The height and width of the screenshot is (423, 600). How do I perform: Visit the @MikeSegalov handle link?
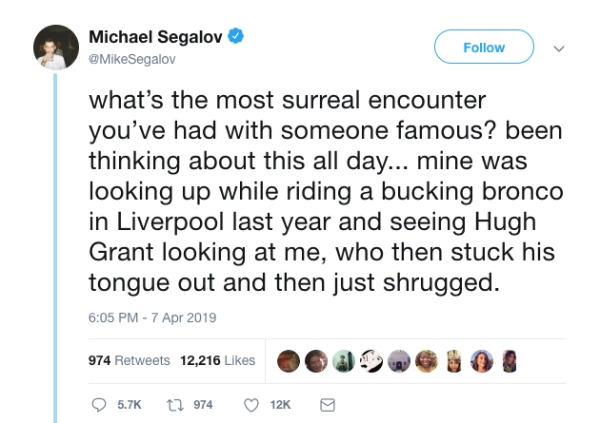127,58
